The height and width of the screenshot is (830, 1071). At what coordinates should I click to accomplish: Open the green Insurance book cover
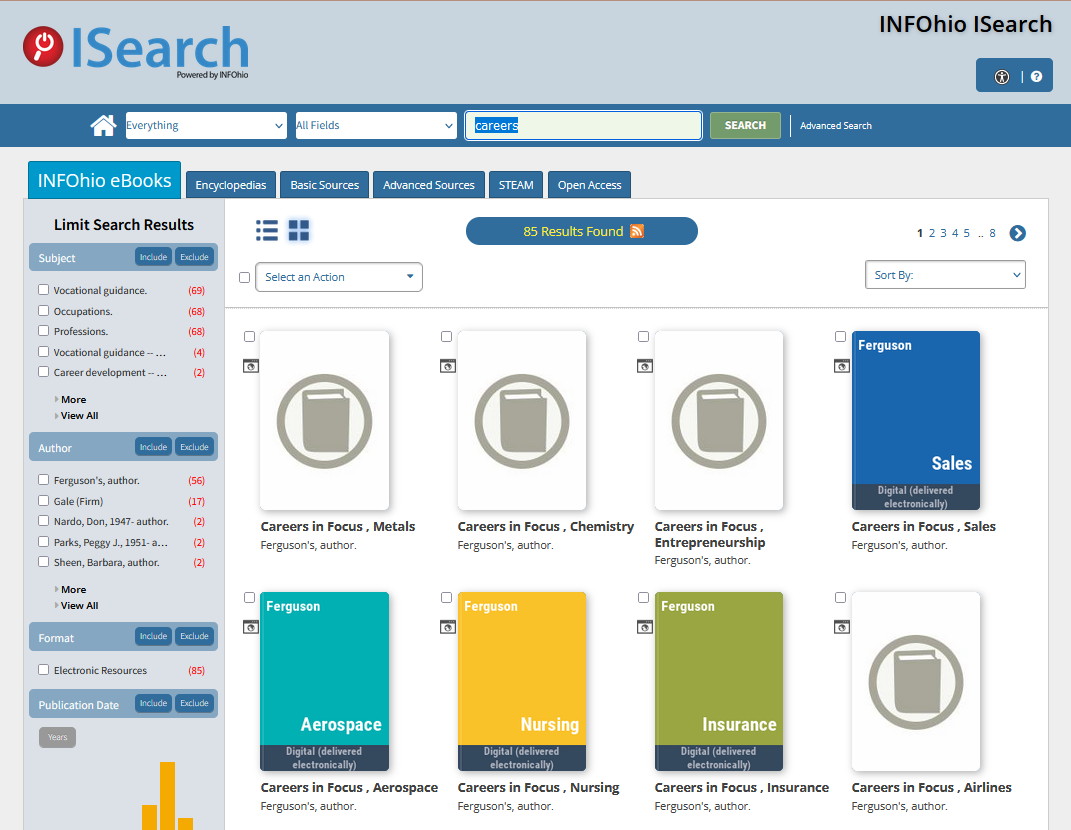click(x=719, y=681)
